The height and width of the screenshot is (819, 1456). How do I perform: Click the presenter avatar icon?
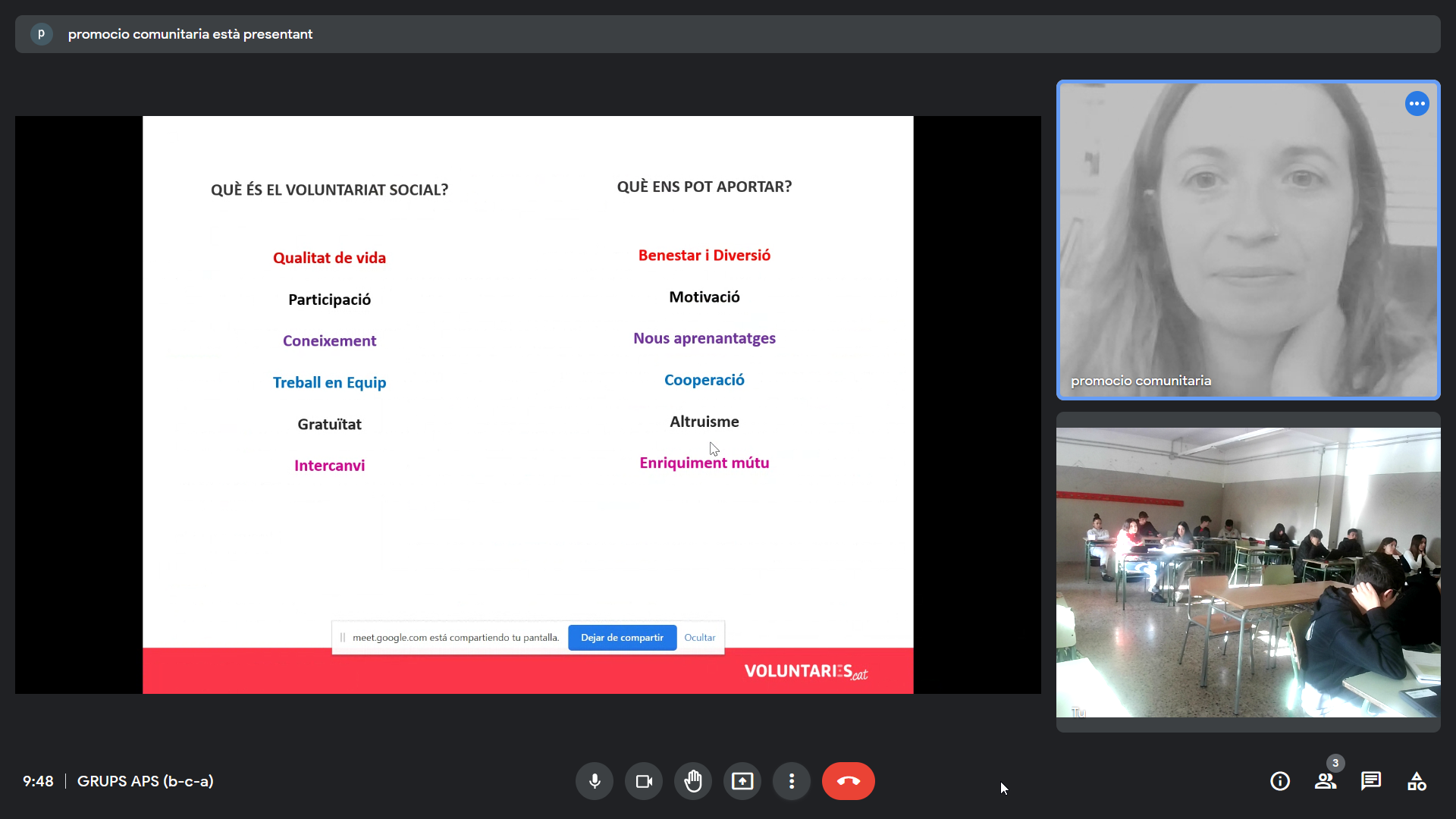coord(42,34)
